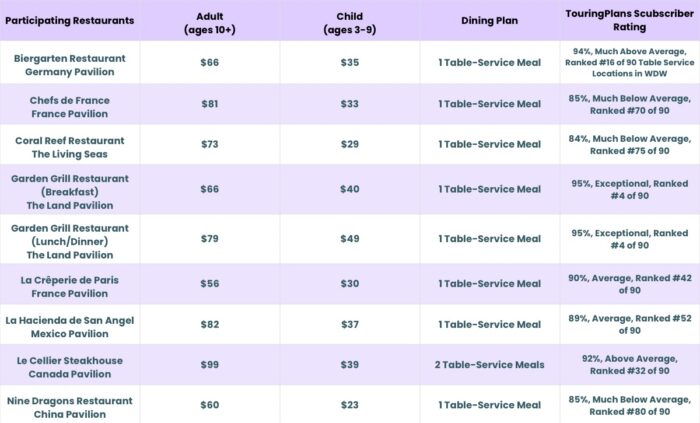The height and width of the screenshot is (423, 700).
Task: Click the TouringPlans Subscriber Rating header
Action: (631, 20)
